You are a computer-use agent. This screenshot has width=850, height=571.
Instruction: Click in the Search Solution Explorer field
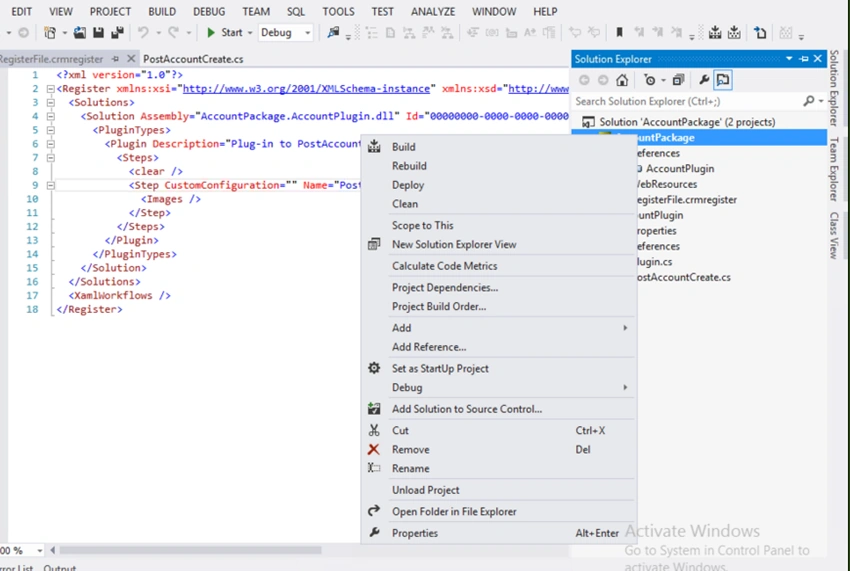coord(687,101)
